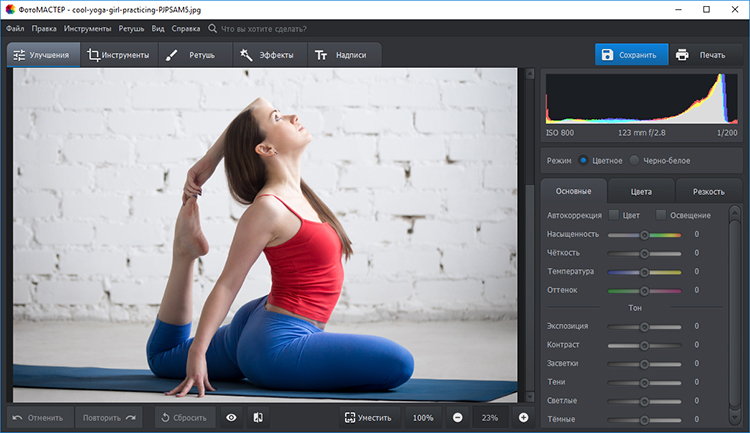The image size is (750, 433).
Task: Click the Насыщенность slider handle
Action: (645, 234)
